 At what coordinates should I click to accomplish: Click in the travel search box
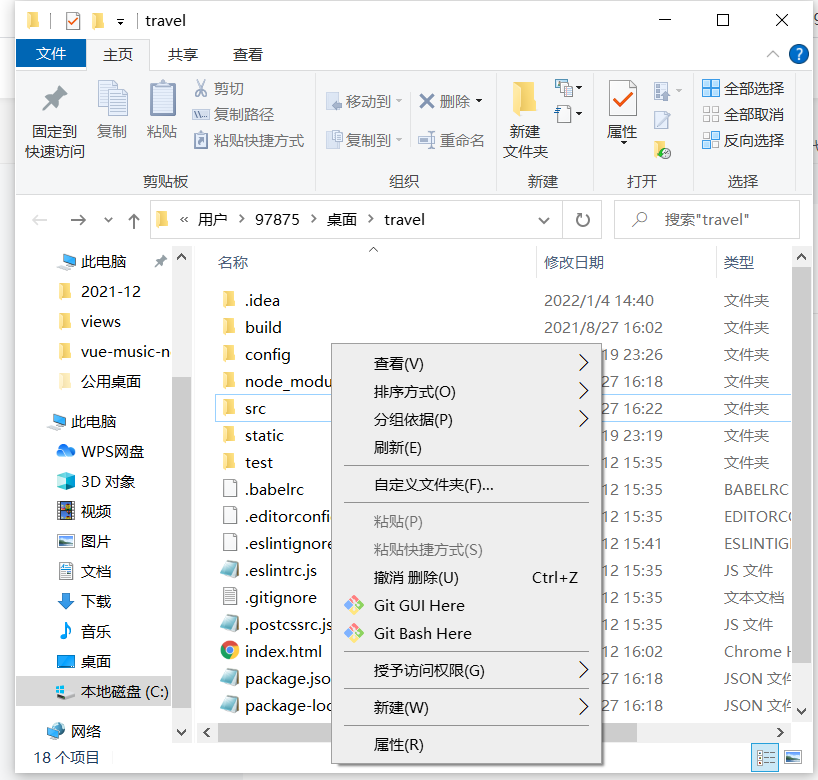(707, 220)
